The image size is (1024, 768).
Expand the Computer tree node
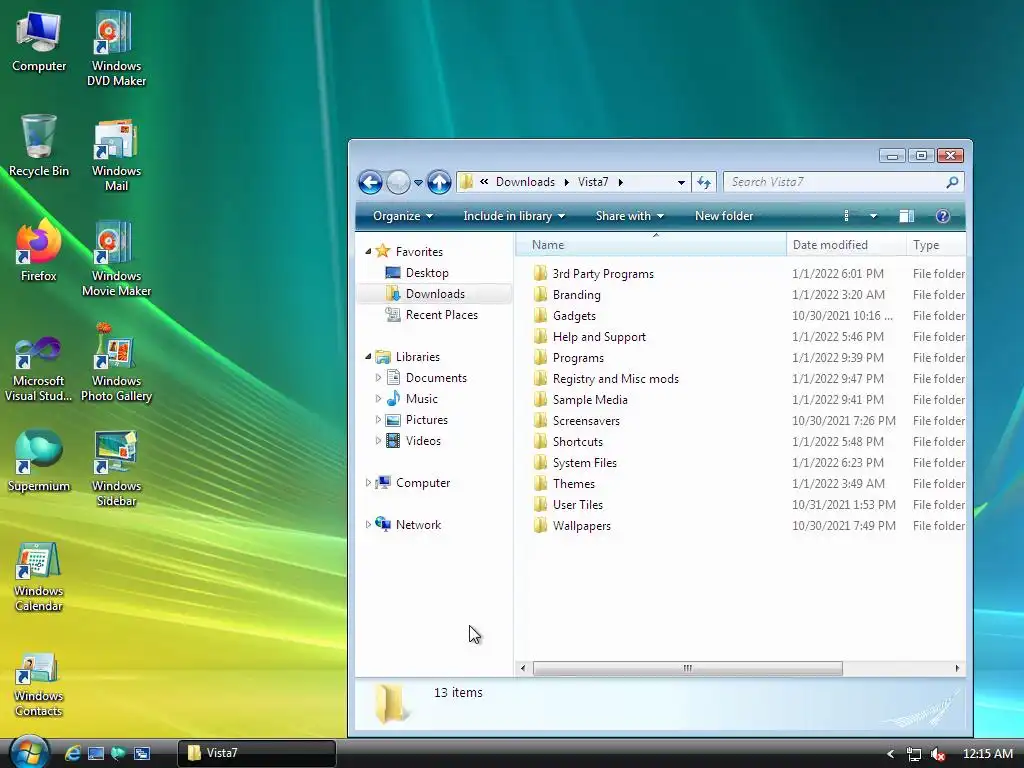368,483
